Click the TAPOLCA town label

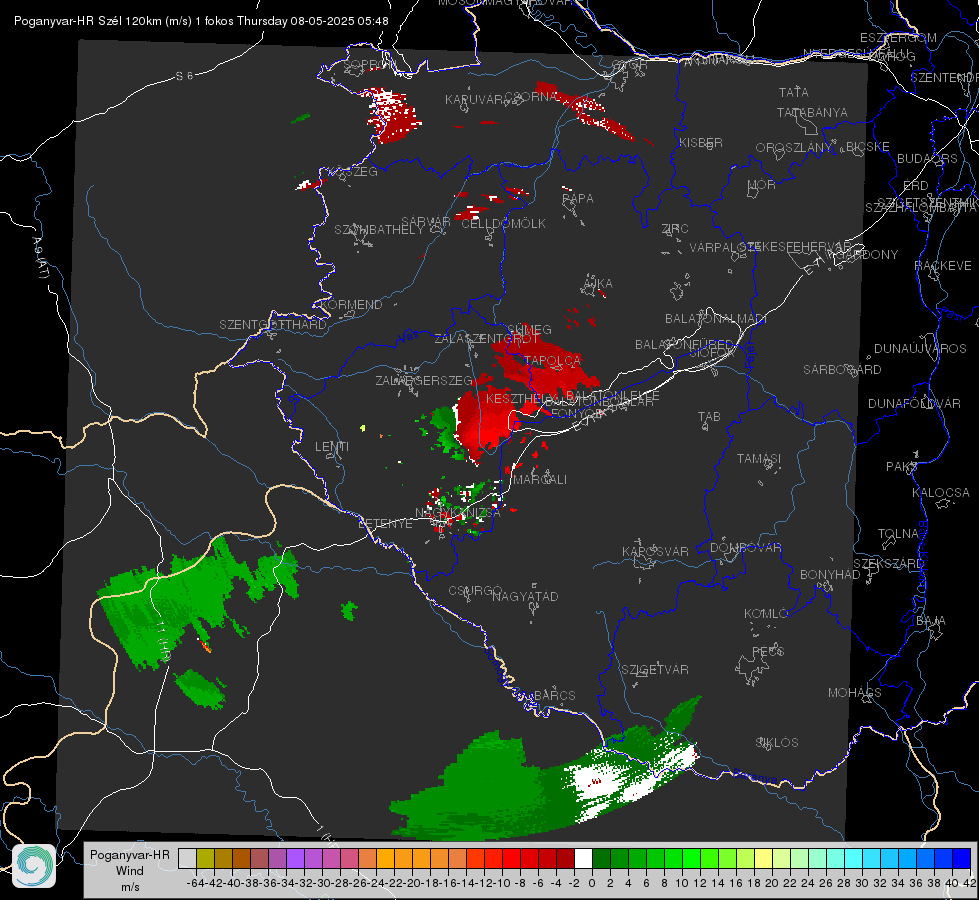[x=553, y=360]
